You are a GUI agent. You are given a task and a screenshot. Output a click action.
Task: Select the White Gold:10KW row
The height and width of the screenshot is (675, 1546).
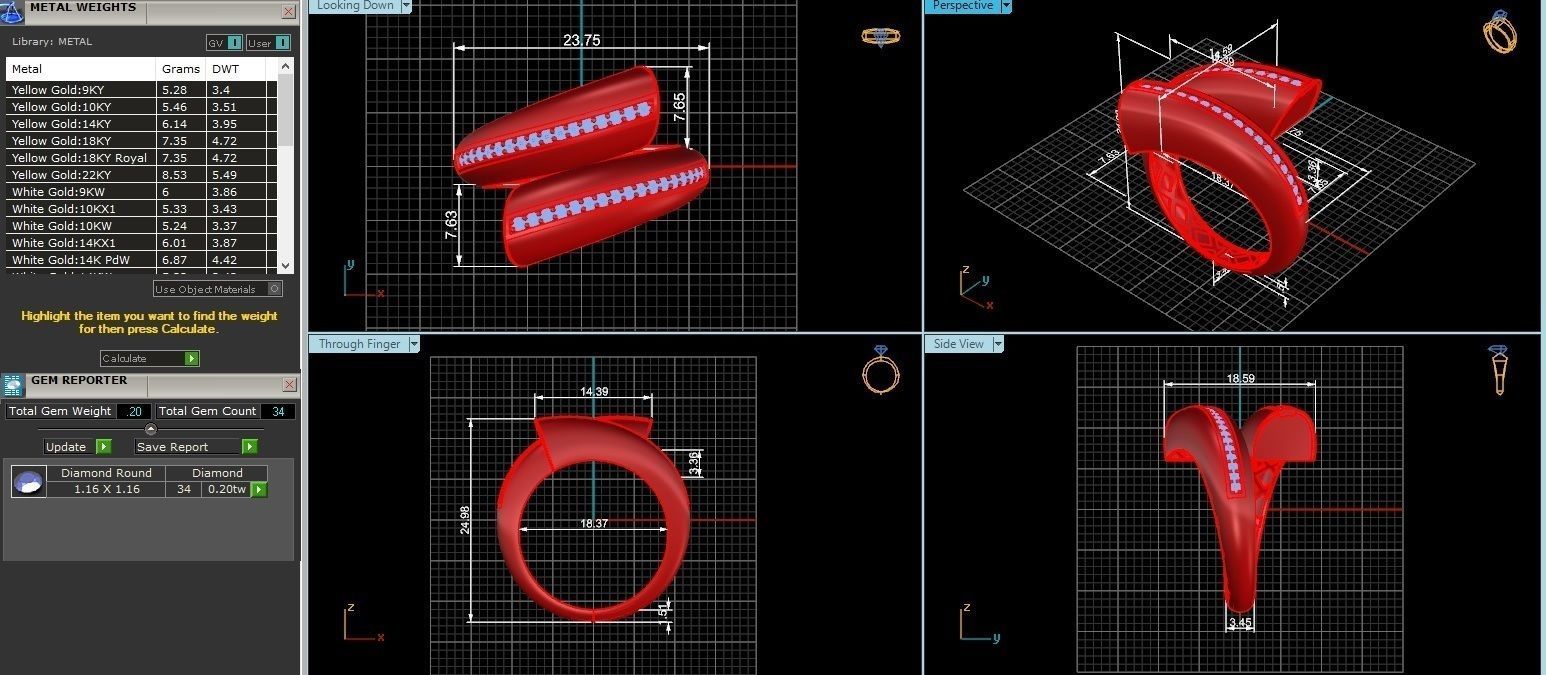(142, 226)
